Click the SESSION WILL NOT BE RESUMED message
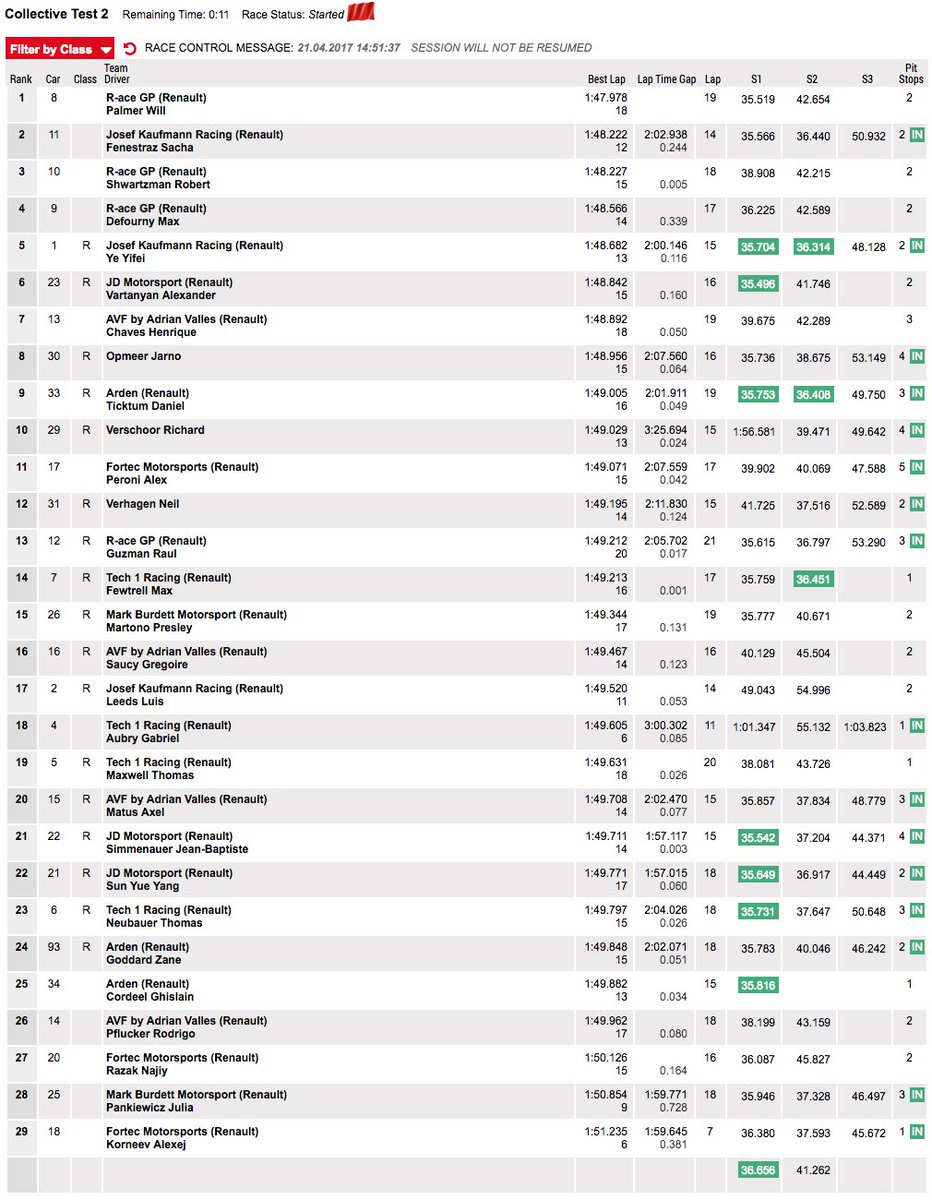 (501, 48)
